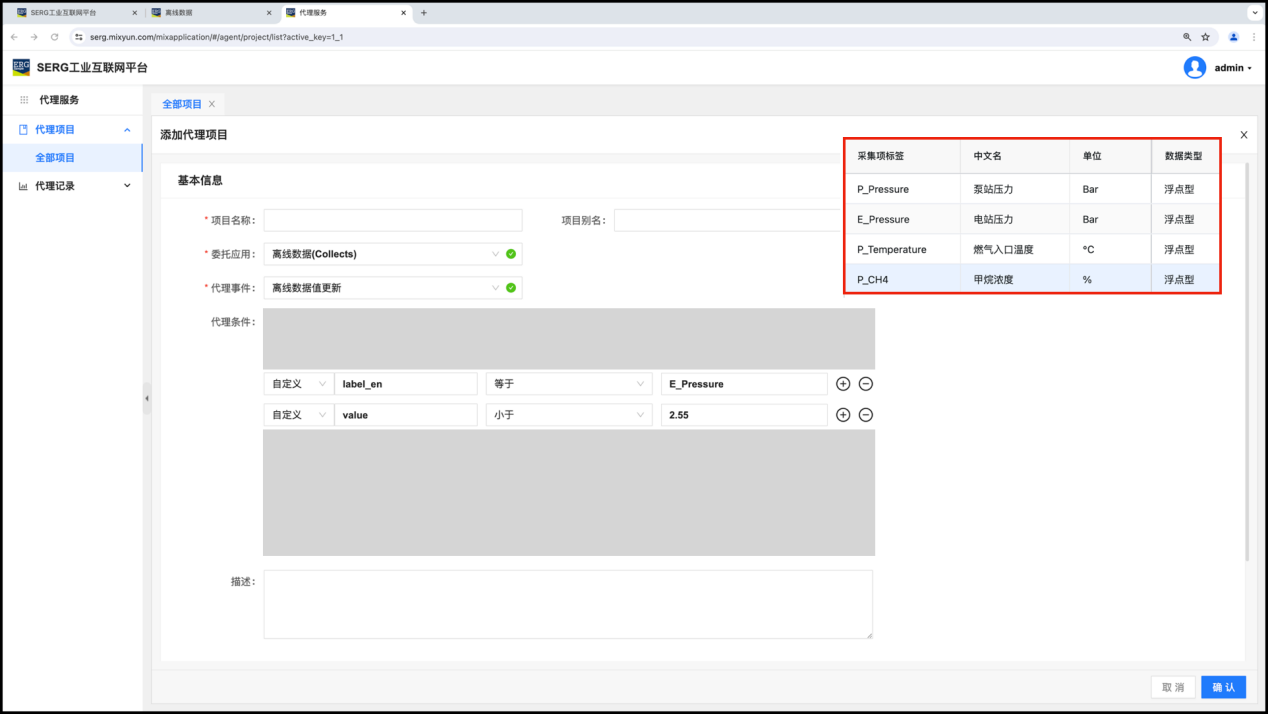The height and width of the screenshot is (714, 1268).
Task: Add condition after the value row
Action: click(843, 415)
